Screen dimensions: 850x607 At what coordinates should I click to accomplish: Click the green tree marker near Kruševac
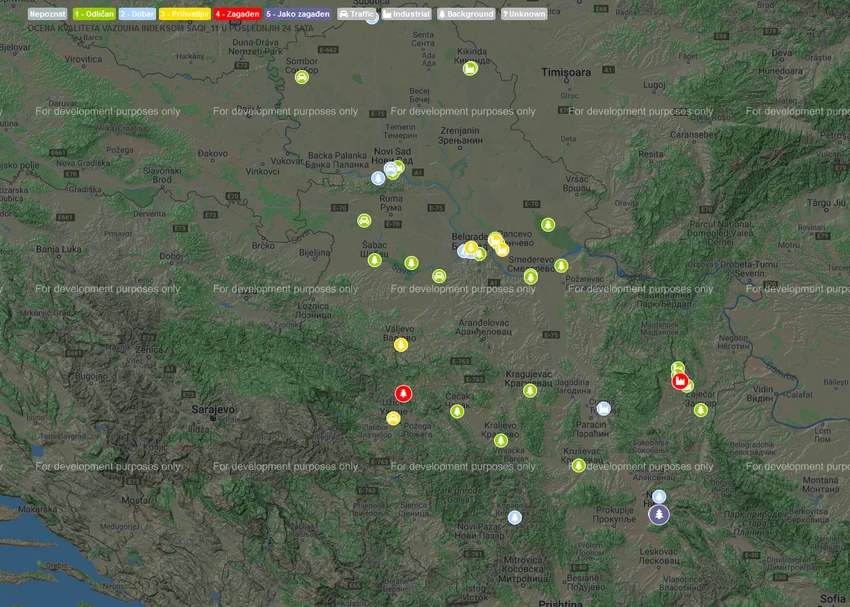click(578, 465)
